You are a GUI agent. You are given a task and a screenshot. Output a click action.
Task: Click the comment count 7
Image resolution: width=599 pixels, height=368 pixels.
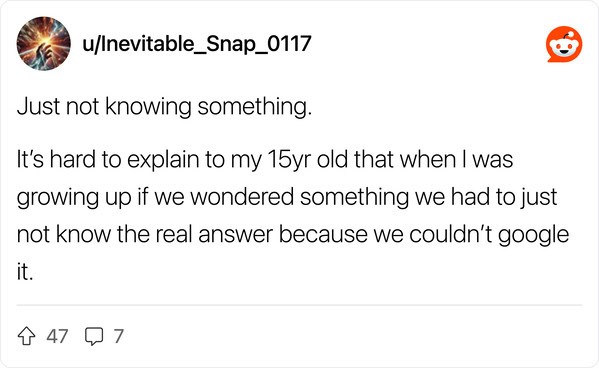pos(118,336)
